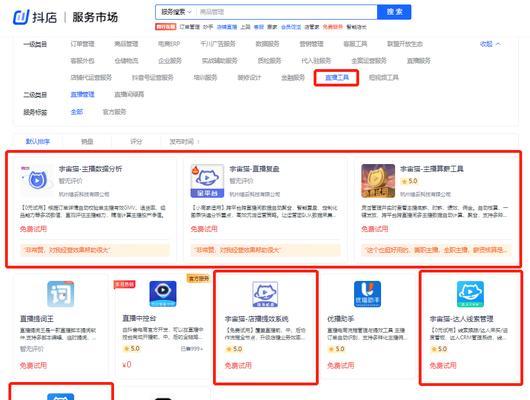This screenshot has width=530, height=400.
Task: Open the 直播中控台 title link
Action: pos(139,319)
